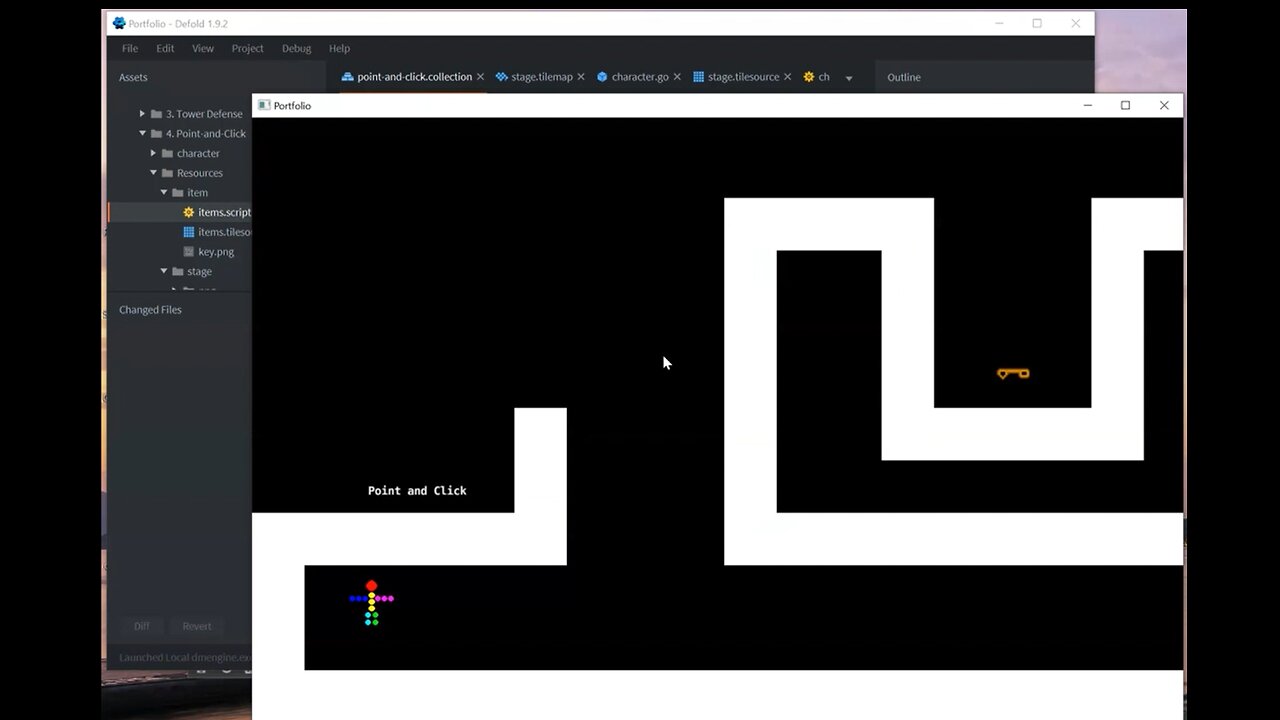Click the stage folder icon
Screen dimensions: 1280x720
pyautogui.click(x=178, y=271)
